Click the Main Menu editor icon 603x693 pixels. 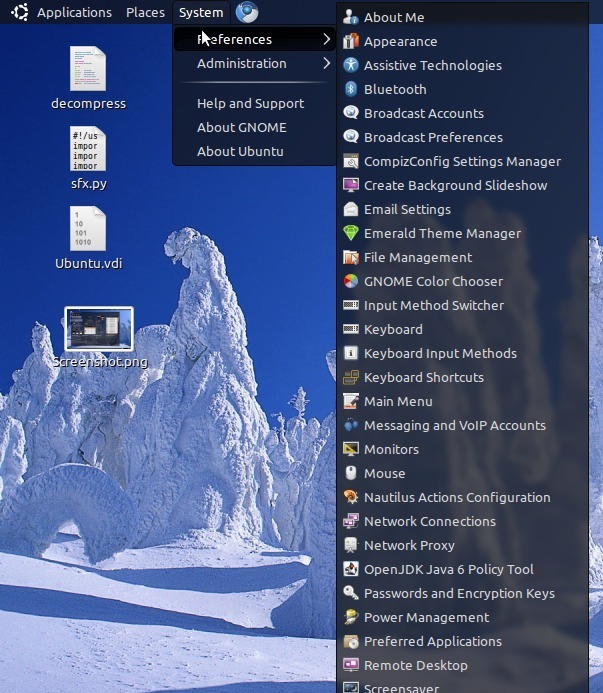[x=351, y=401]
